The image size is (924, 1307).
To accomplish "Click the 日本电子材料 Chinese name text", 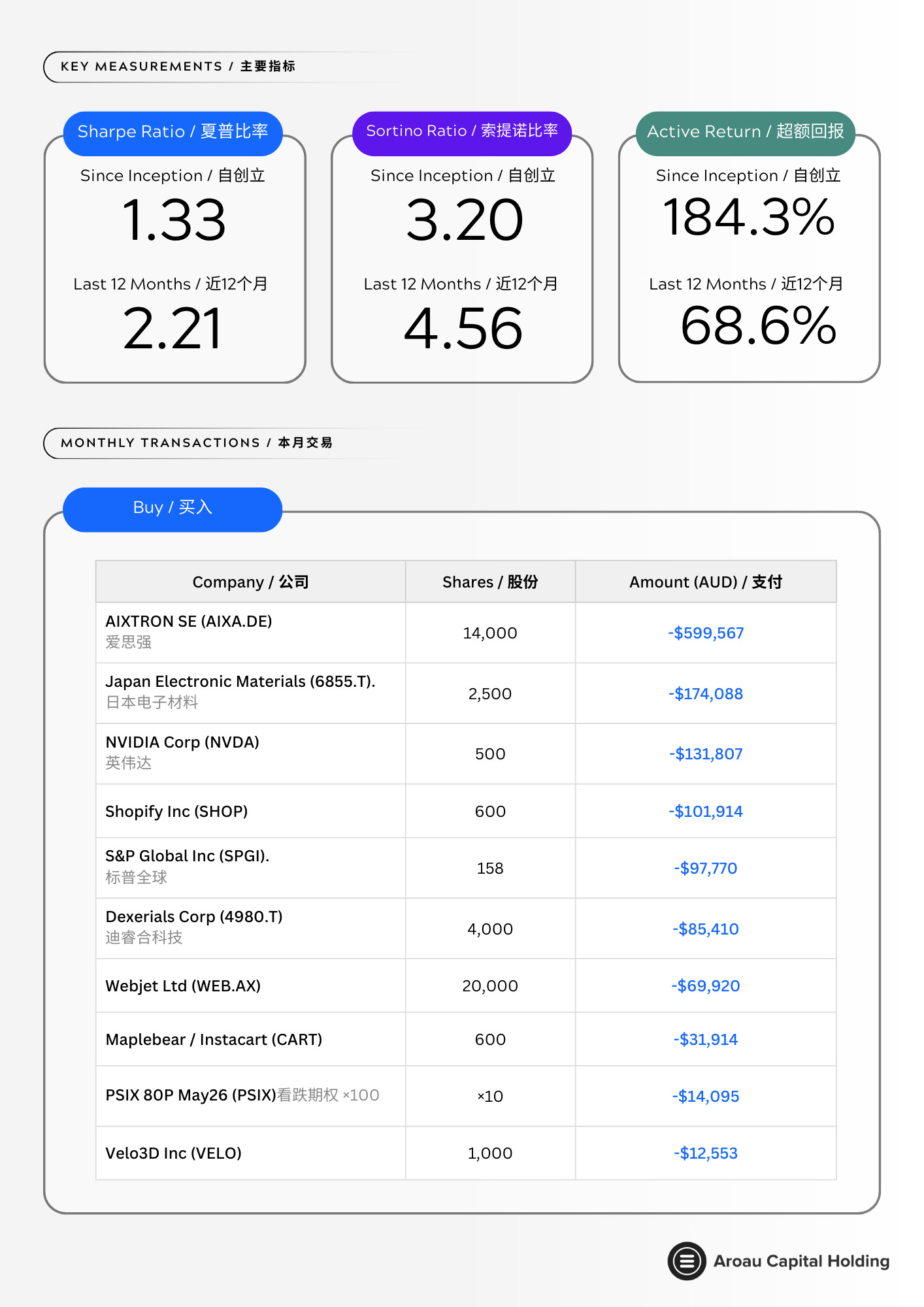I will [152, 703].
